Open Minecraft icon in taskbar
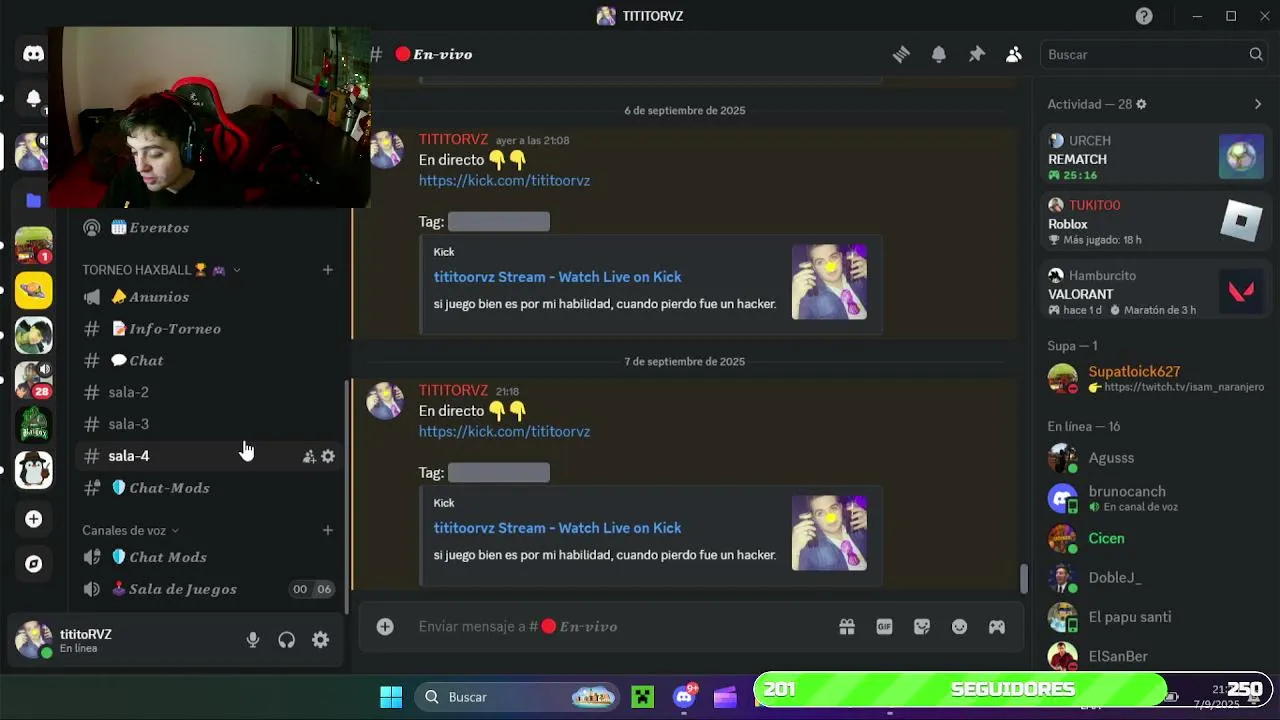Screen dimensions: 1280x720 pyautogui.click(x=642, y=697)
